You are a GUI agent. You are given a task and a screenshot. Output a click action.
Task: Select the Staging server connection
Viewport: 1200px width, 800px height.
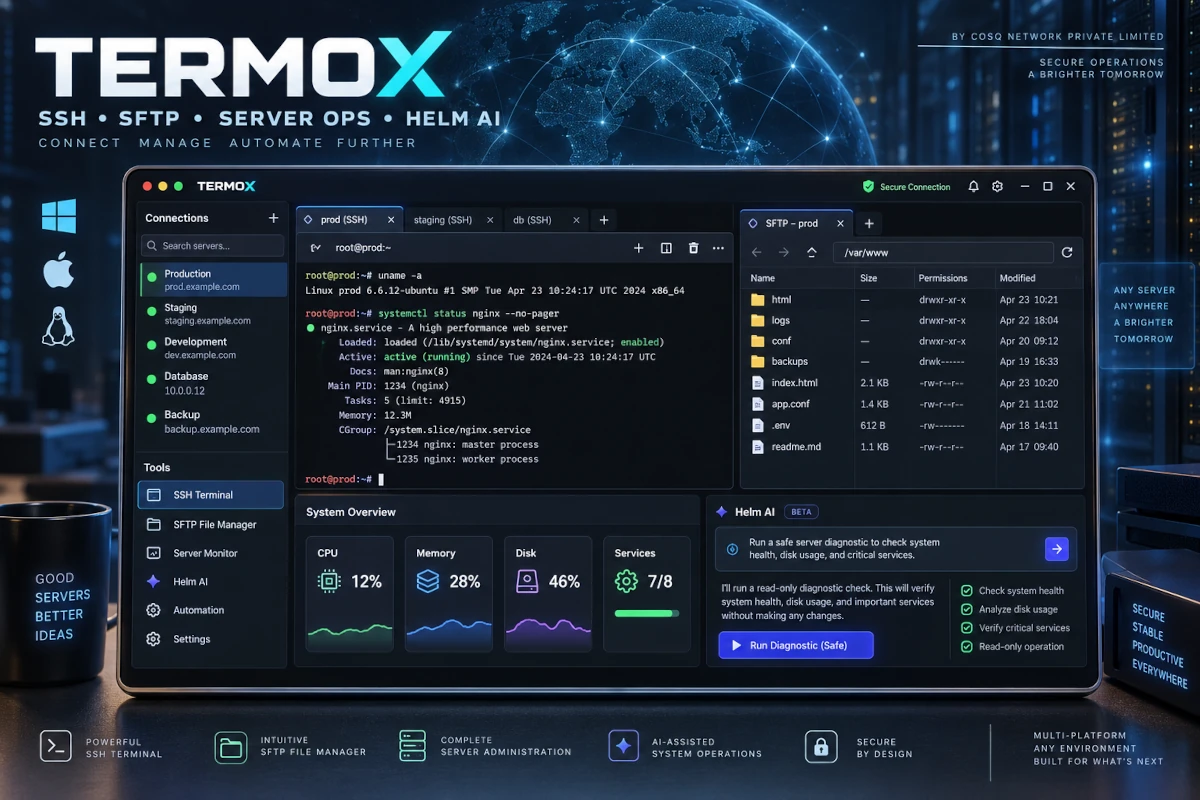(213, 314)
